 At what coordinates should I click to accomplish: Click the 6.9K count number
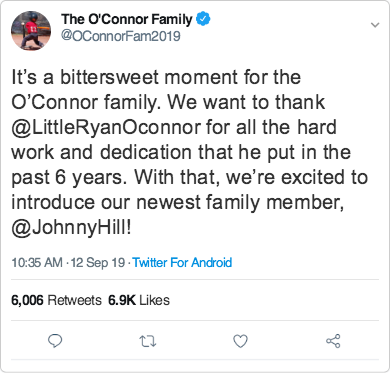click(122, 300)
